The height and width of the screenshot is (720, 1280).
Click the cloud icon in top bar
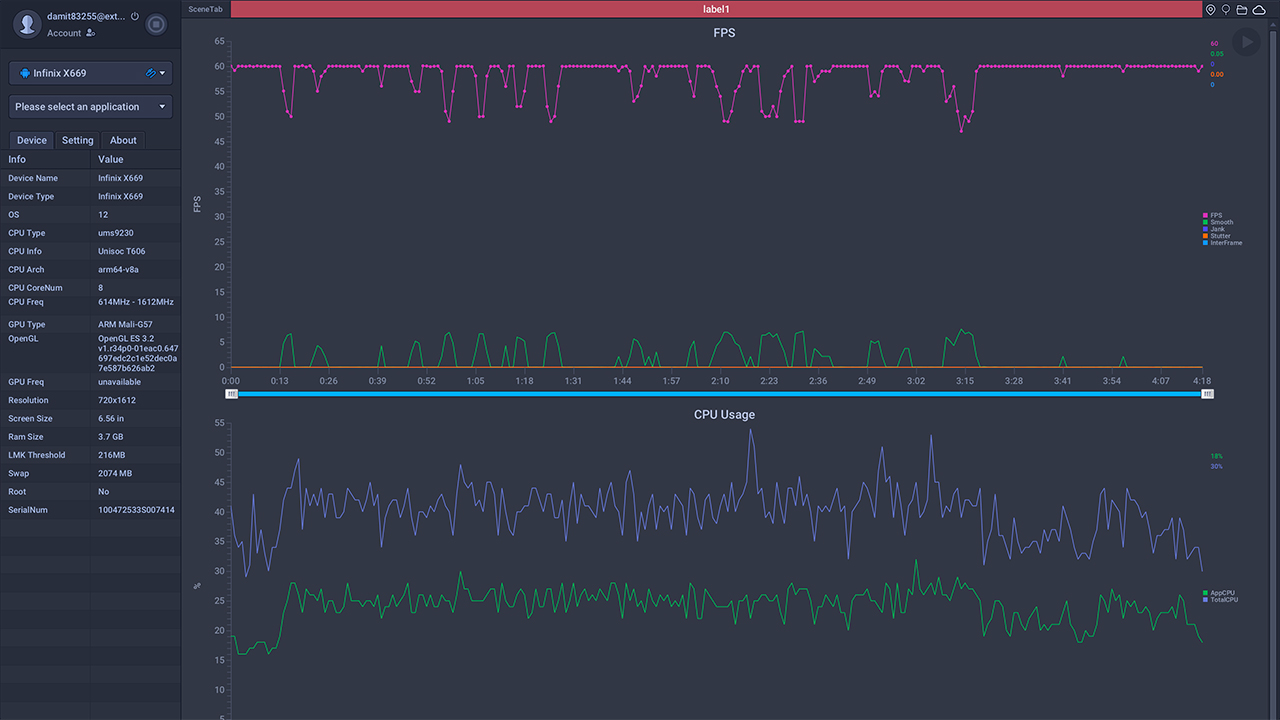click(1258, 9)
